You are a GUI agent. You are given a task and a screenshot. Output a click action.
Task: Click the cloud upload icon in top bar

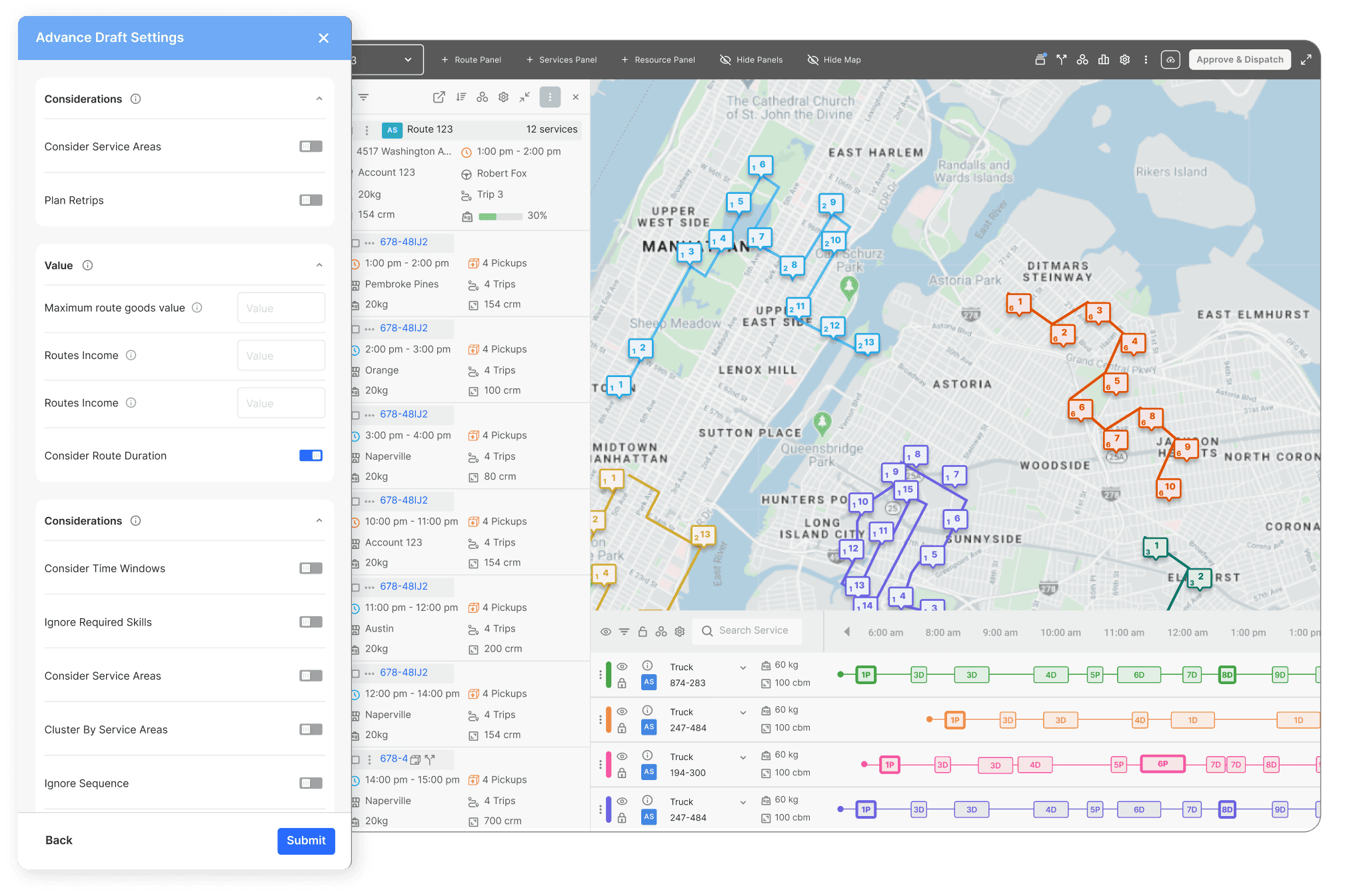(1170, 60)
